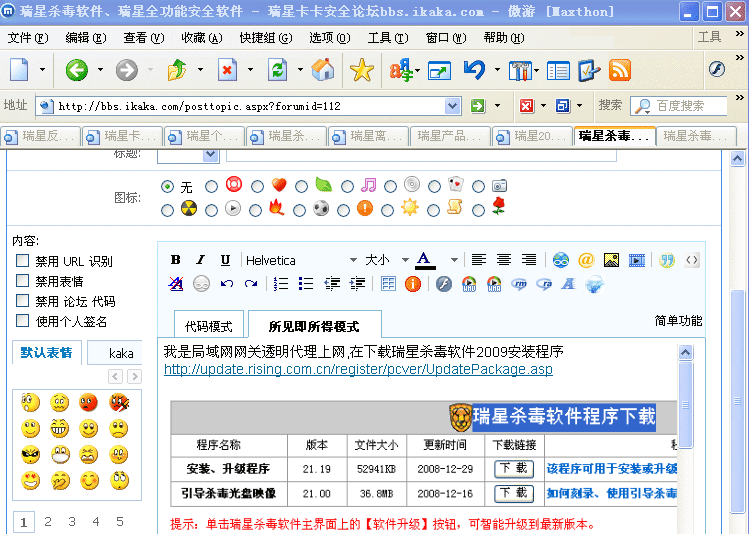Click the RSS feed icon in toolbar
The image size is (749, 534).
[x=620, y=70]
